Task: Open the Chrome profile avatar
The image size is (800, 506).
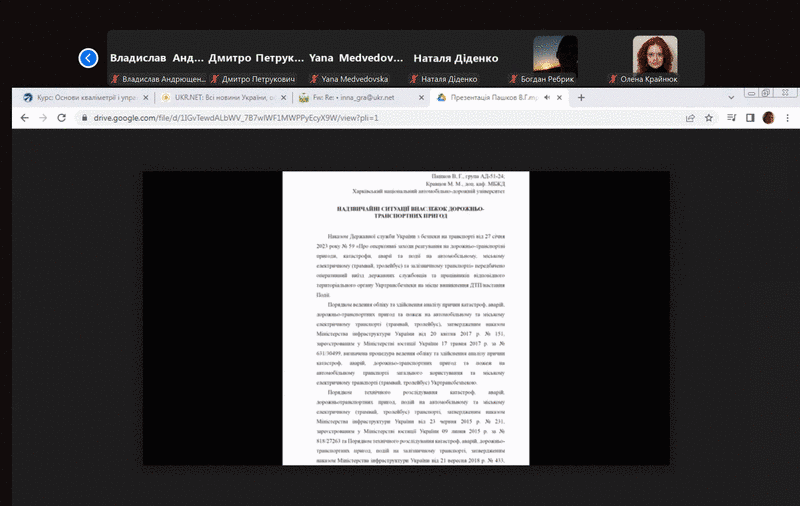Action: (768, 117)
